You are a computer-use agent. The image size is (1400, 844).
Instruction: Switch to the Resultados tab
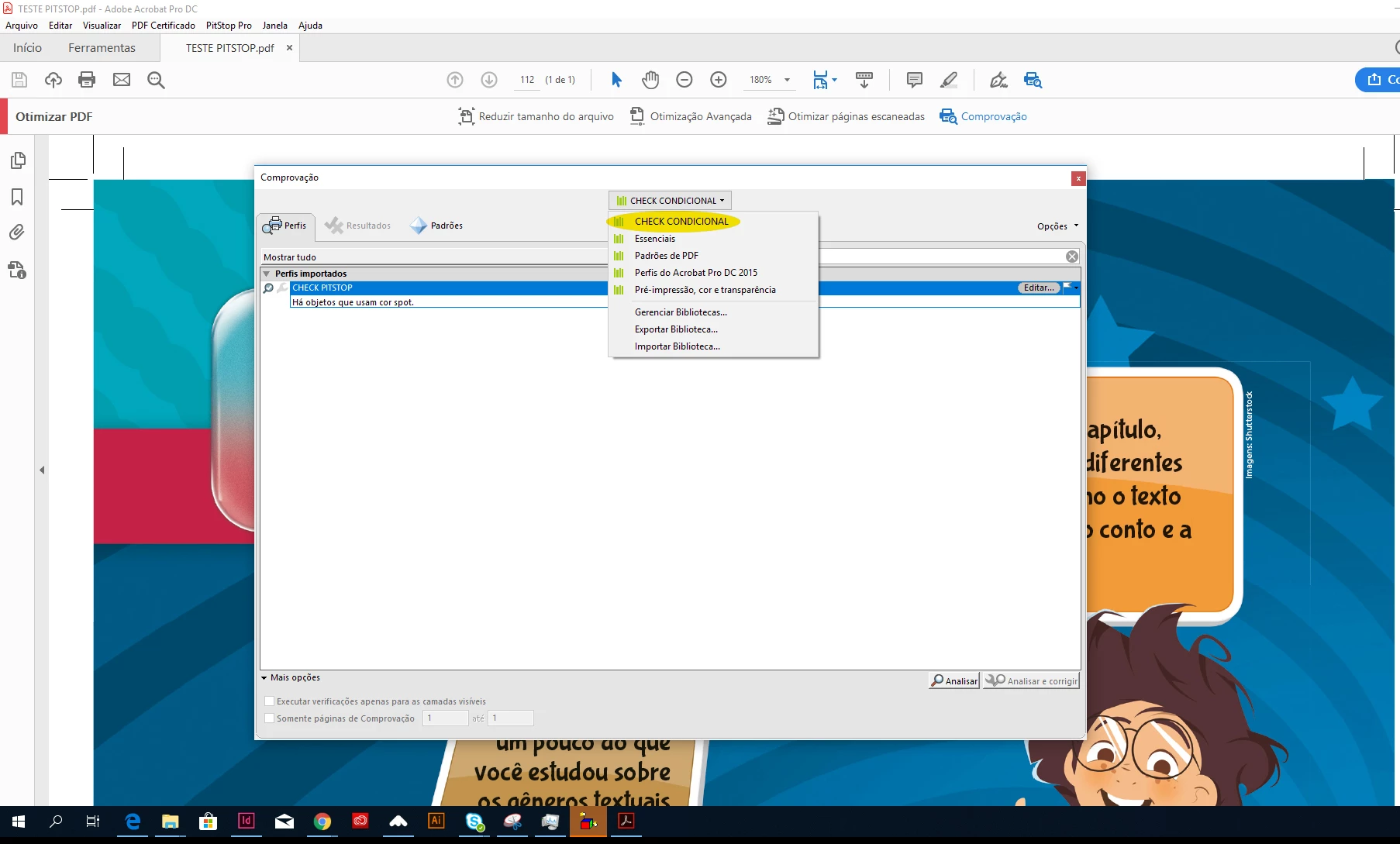pyautogui.click(x=358, y=226)
